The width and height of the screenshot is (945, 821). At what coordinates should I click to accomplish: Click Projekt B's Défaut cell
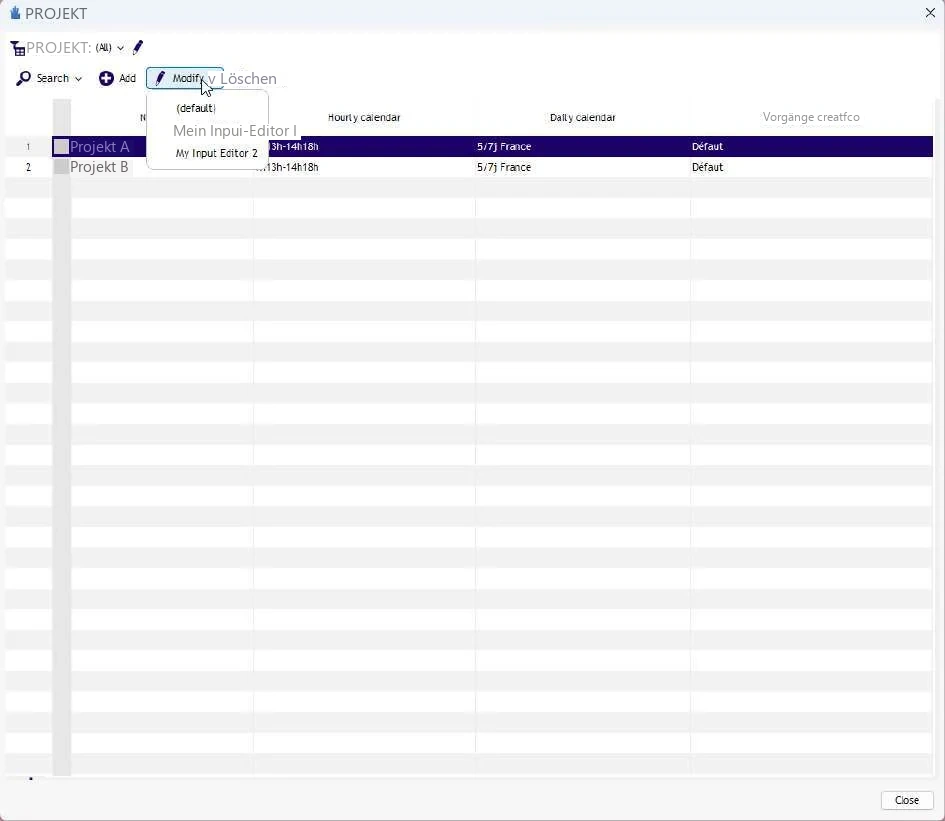point(811,167)
